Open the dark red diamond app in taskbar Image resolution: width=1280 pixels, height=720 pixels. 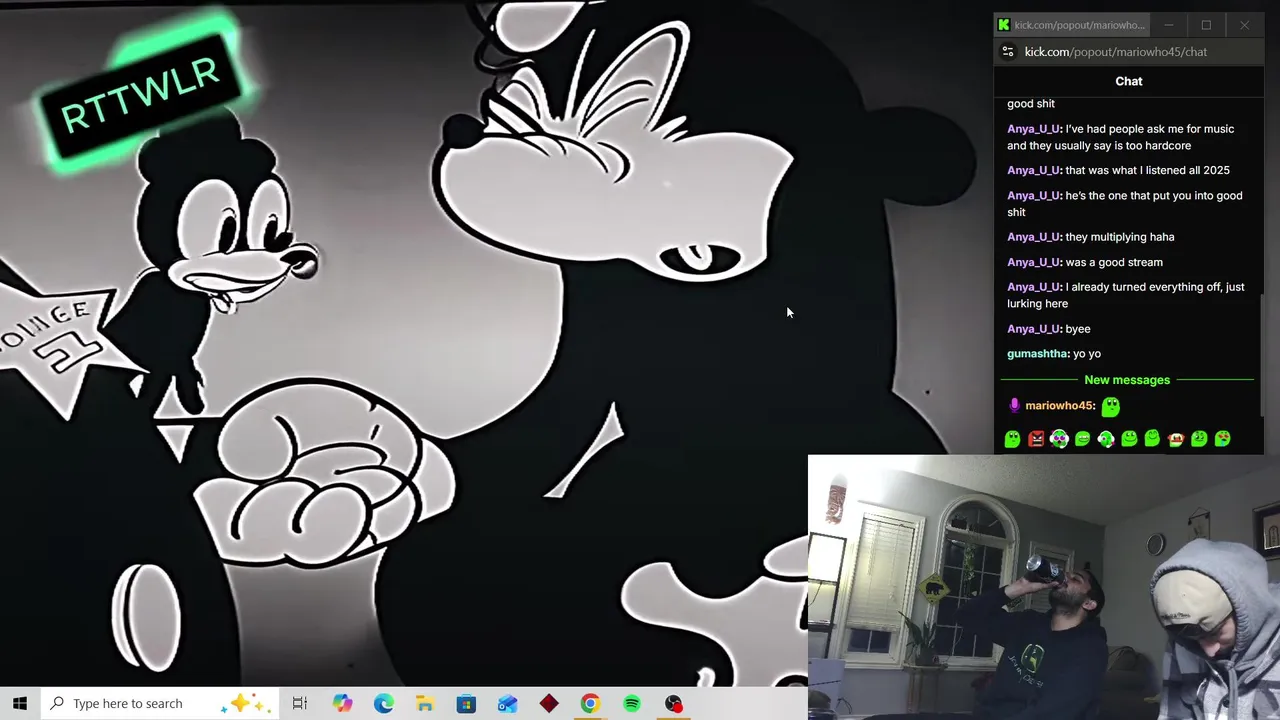coord(549,703)
